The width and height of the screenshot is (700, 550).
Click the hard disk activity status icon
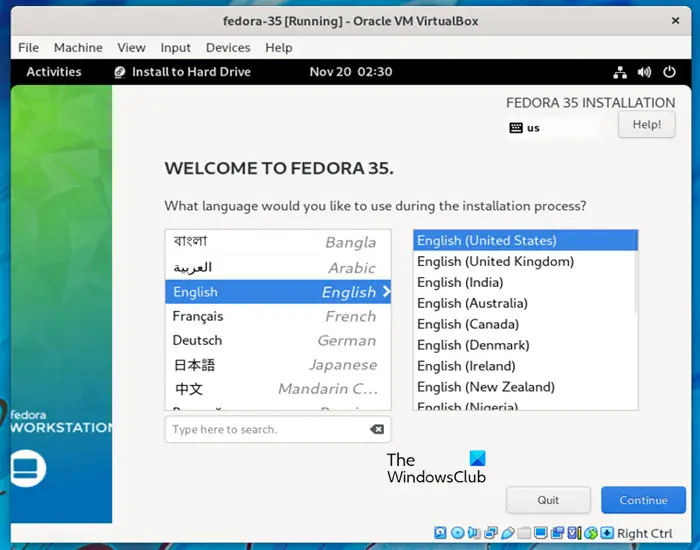[440, 533]
